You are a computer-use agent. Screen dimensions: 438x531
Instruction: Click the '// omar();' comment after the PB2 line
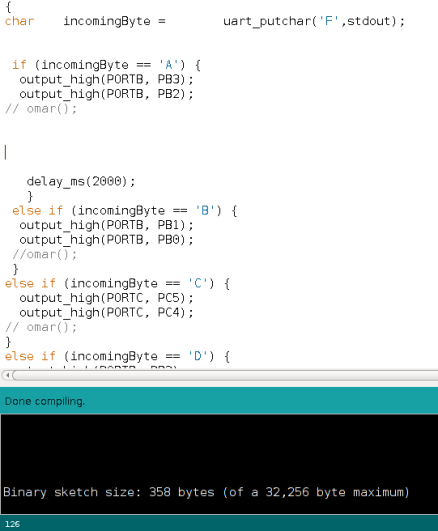point(41,109)
